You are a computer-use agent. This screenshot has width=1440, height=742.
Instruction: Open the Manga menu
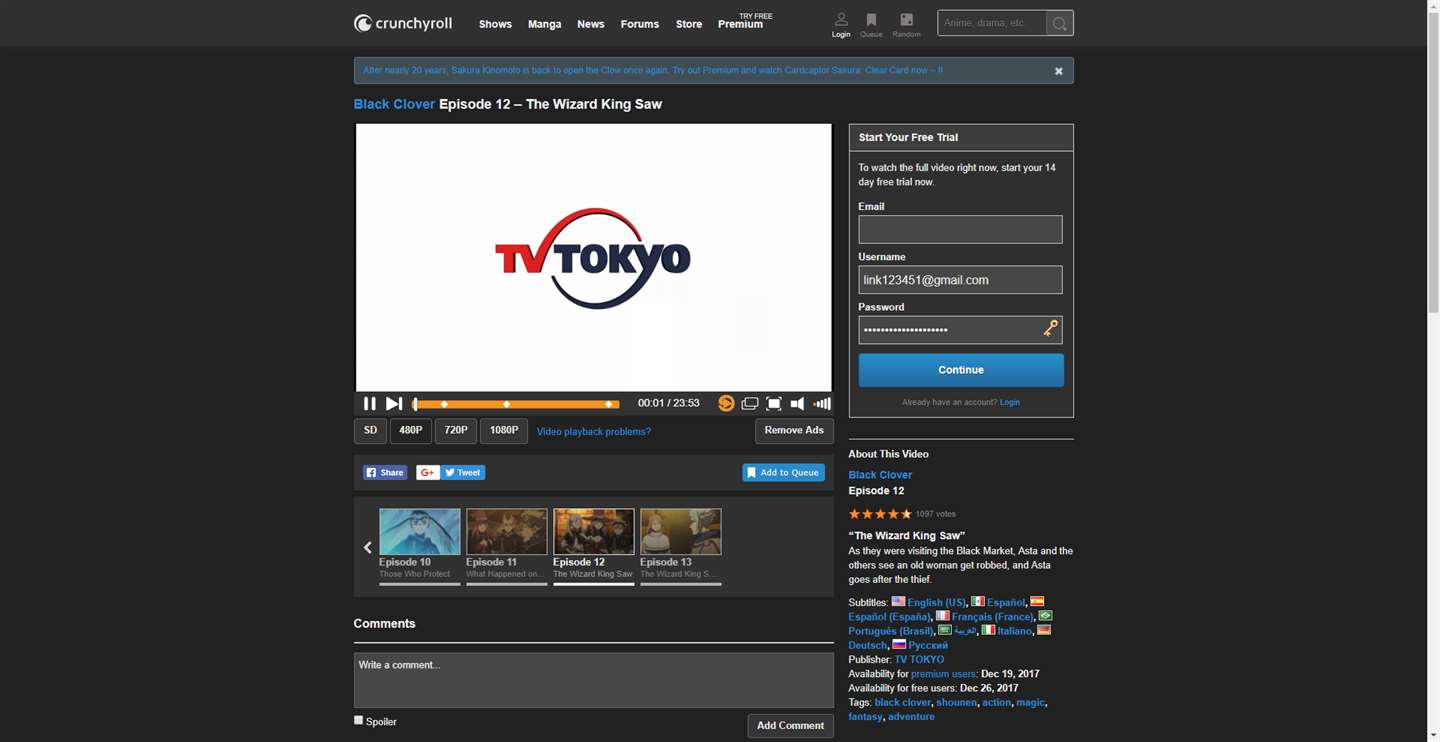pos(544,24)
